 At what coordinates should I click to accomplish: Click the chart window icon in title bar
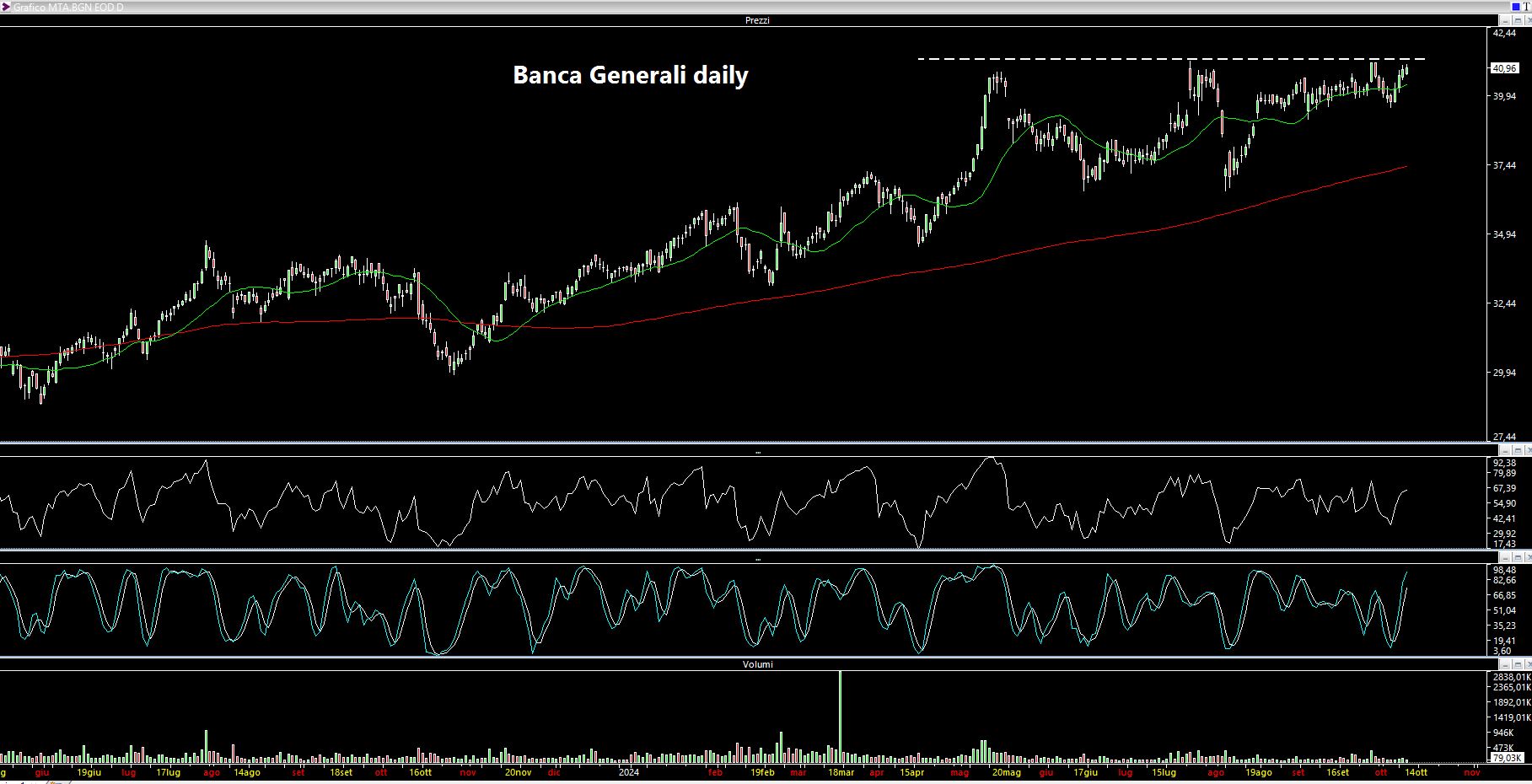(x=6, y=7)
